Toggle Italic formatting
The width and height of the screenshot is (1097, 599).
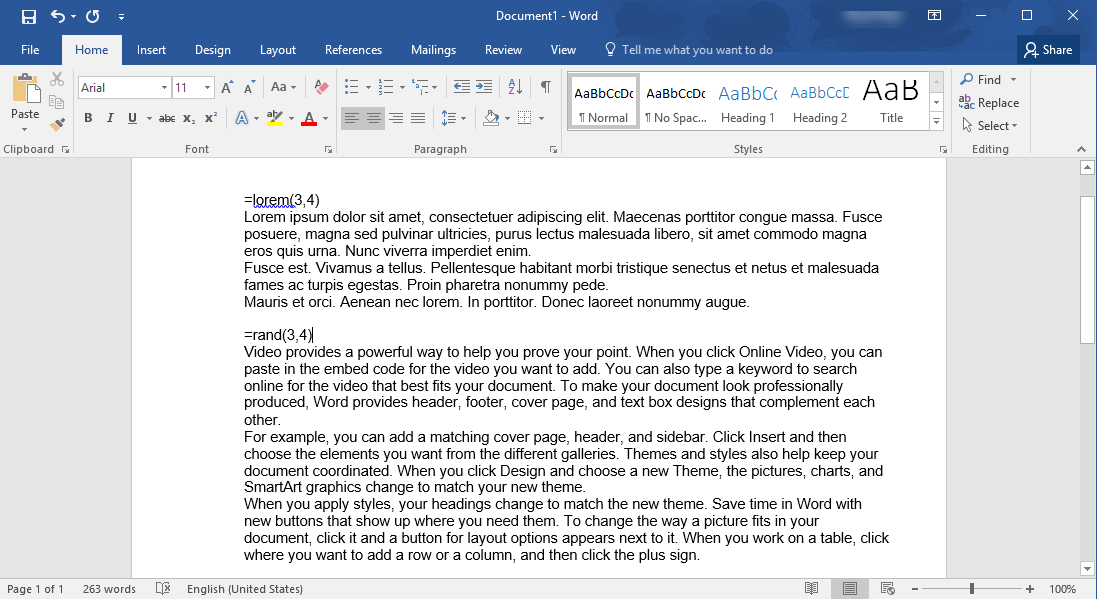(110, 118)
